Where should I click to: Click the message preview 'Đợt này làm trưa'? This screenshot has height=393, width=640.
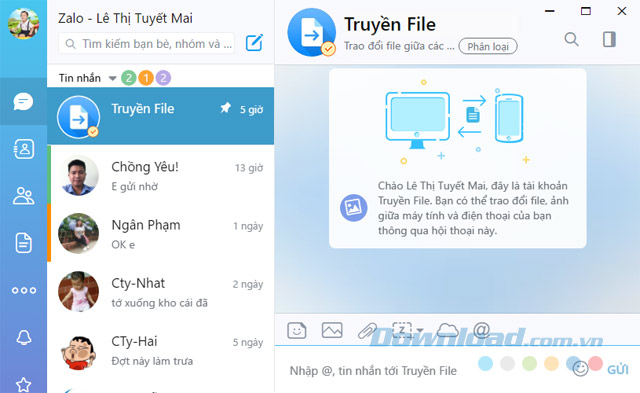(x=152, y=361)
